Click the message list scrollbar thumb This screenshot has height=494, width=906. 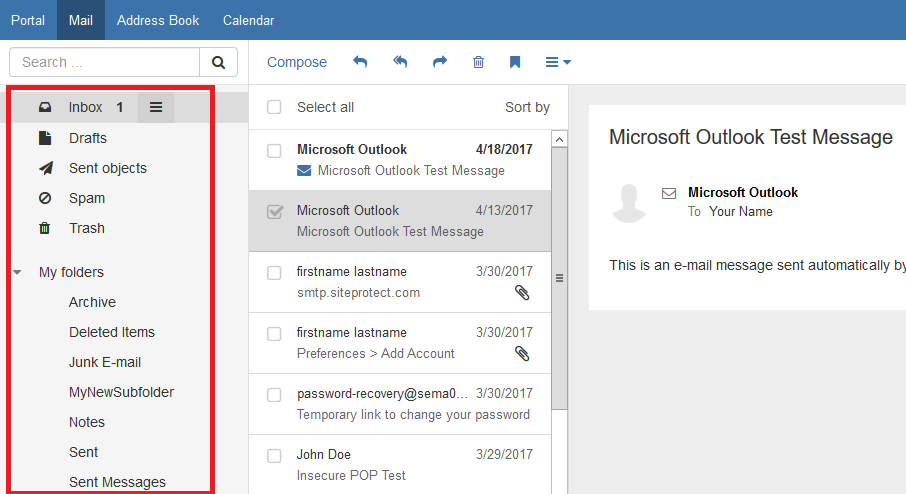(x=559, y=278)
